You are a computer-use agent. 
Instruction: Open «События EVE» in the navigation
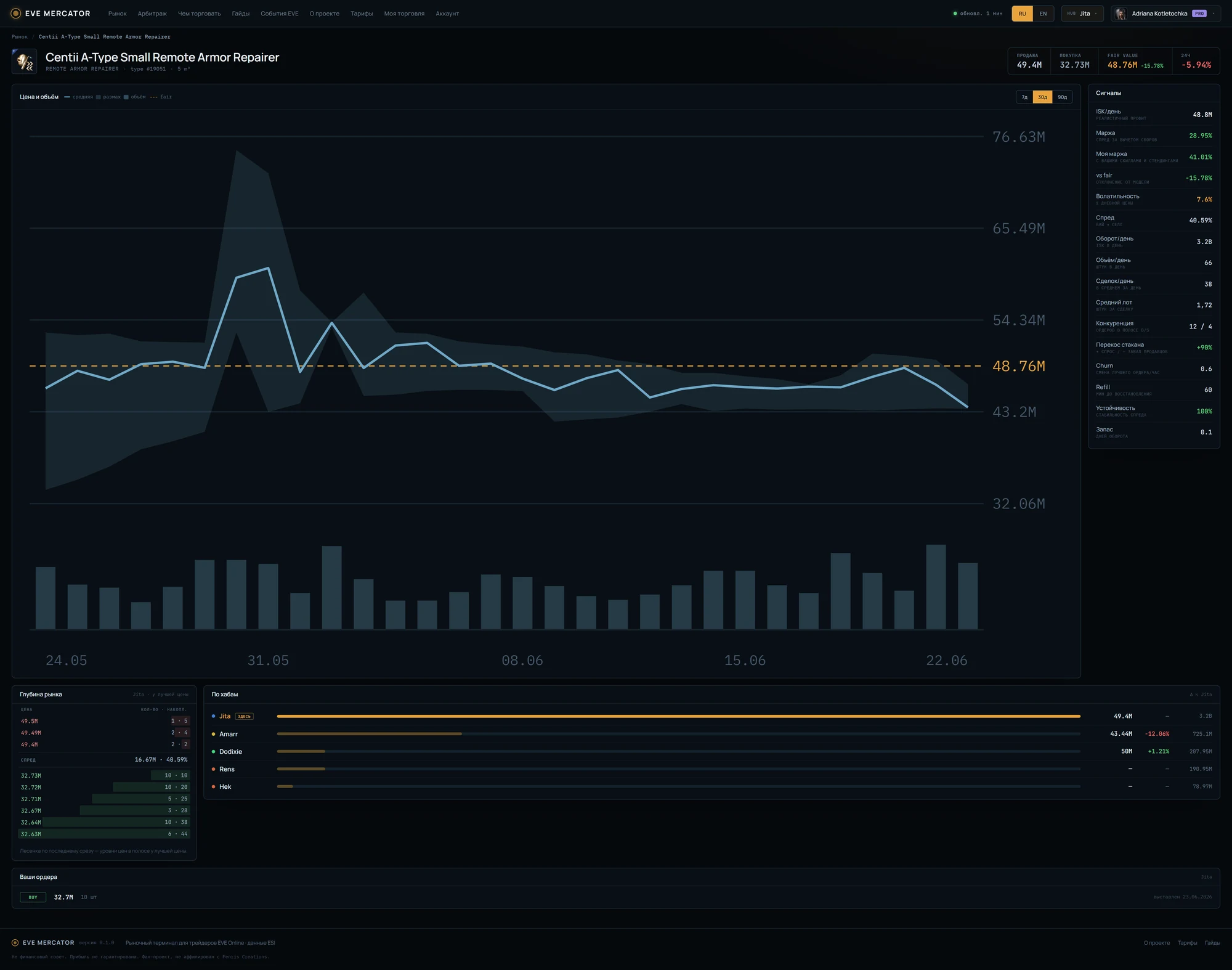pyautogui.click(x=279, y=14)
